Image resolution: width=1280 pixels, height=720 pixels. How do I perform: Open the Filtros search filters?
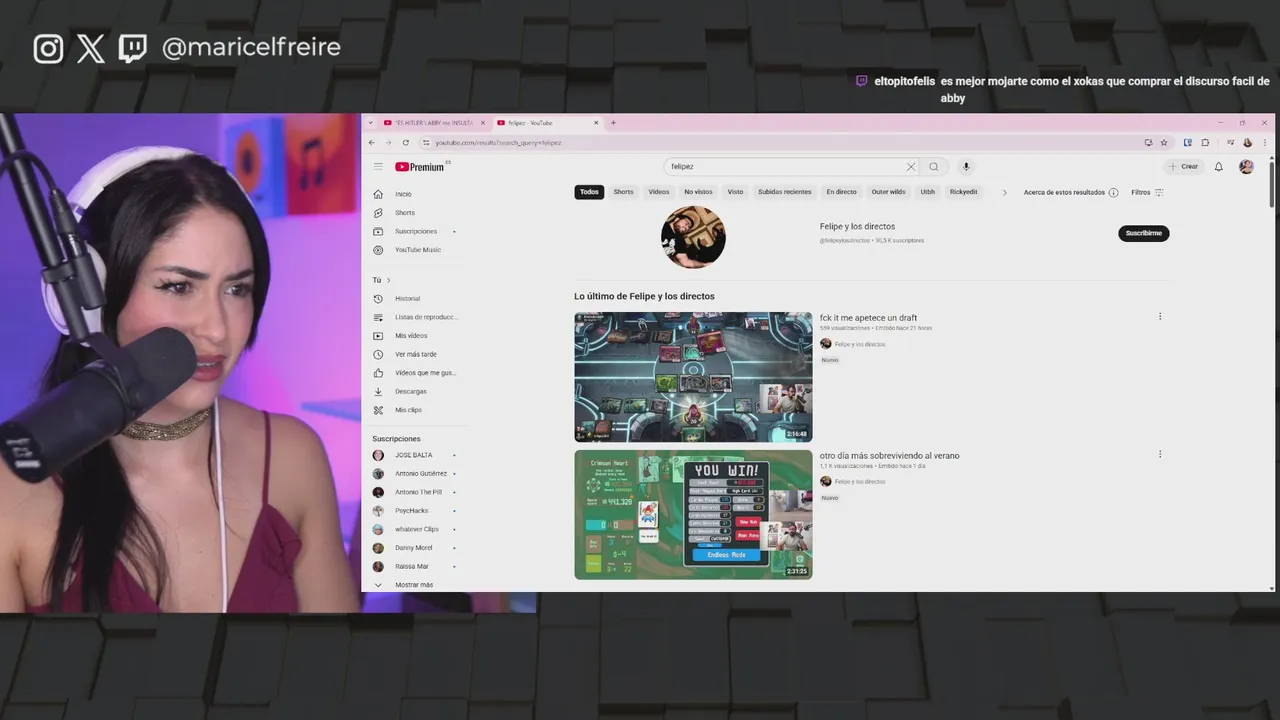pos(1147,192)
